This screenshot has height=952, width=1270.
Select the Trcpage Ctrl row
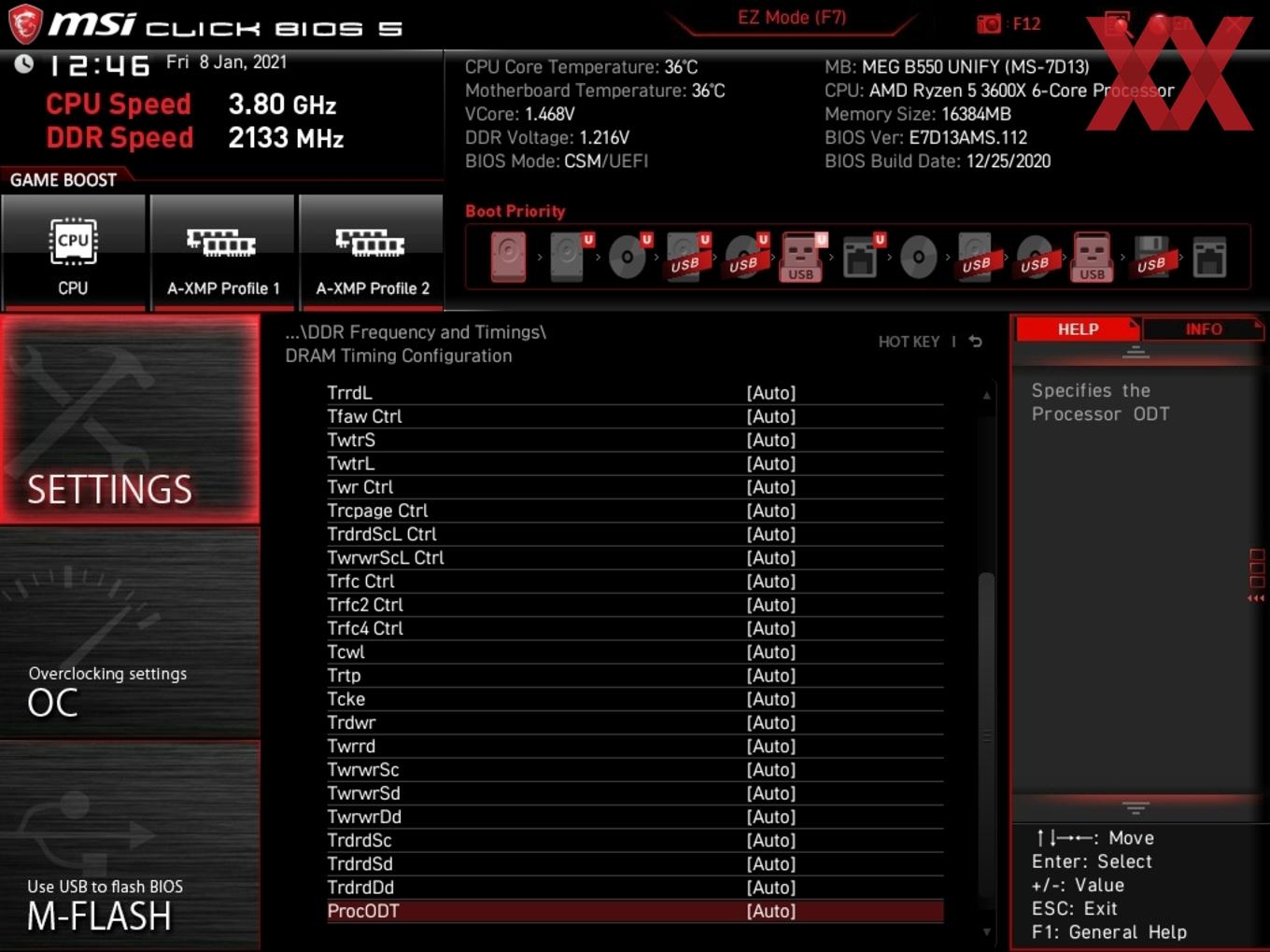635,511
